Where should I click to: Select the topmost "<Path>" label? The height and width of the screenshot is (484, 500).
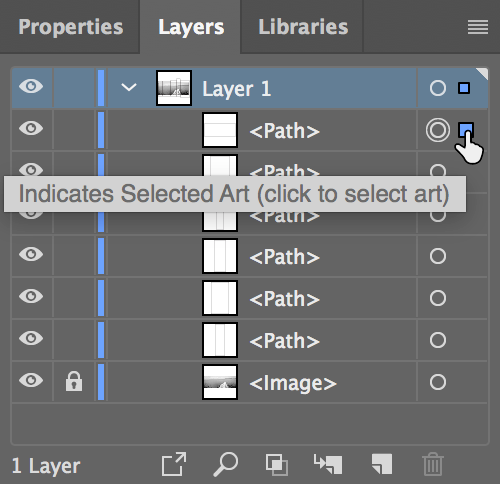coord(285,131)
